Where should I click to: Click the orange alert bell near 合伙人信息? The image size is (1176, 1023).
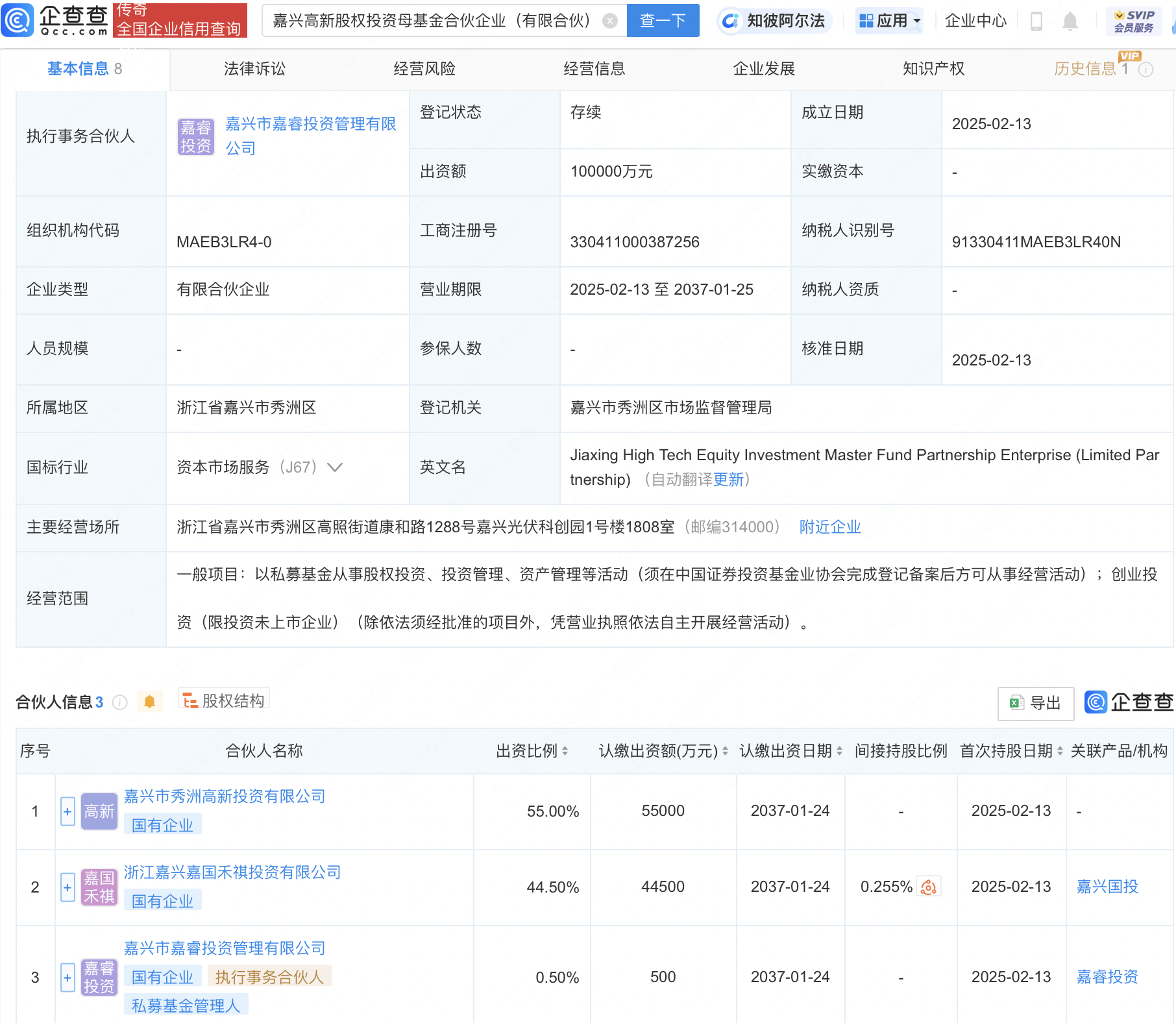coord(149,702)
